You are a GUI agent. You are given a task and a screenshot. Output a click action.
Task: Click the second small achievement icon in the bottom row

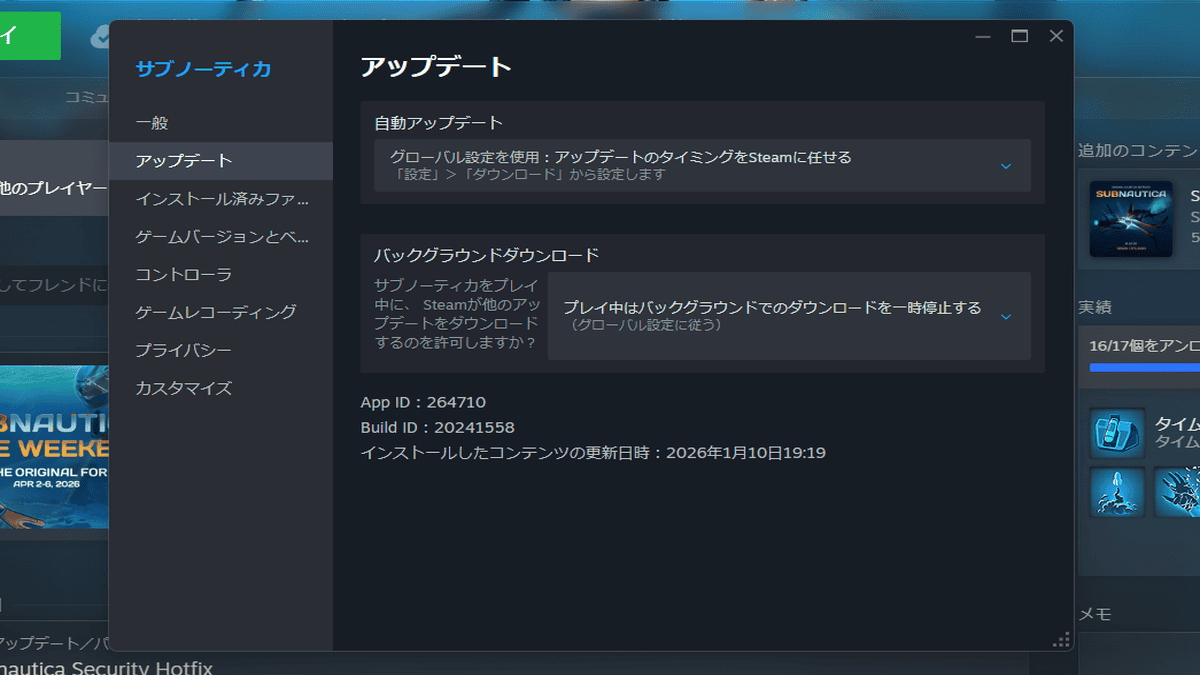[x=1177, y=492]
